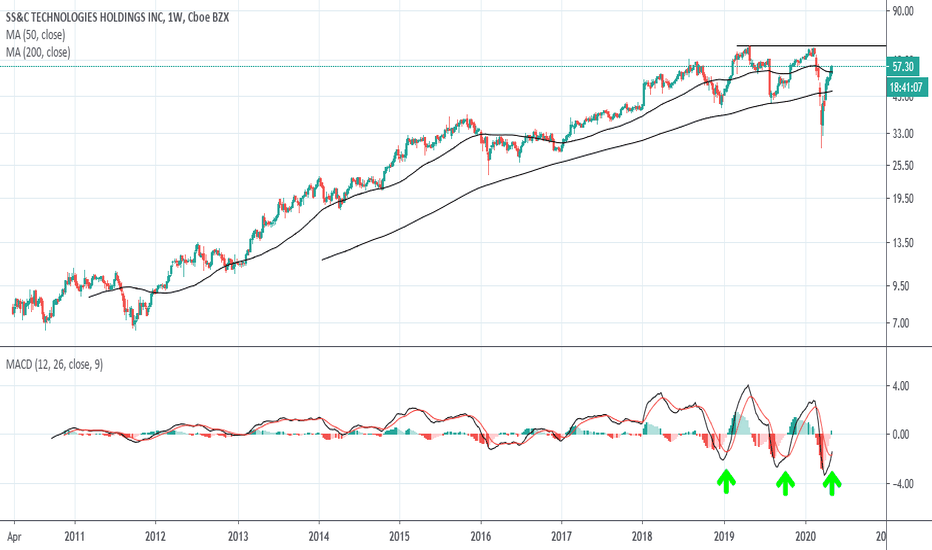The height and width of the screenshot is (550, 932).
Task: Click the 2015 label on time axis
Action: [399, 536]
